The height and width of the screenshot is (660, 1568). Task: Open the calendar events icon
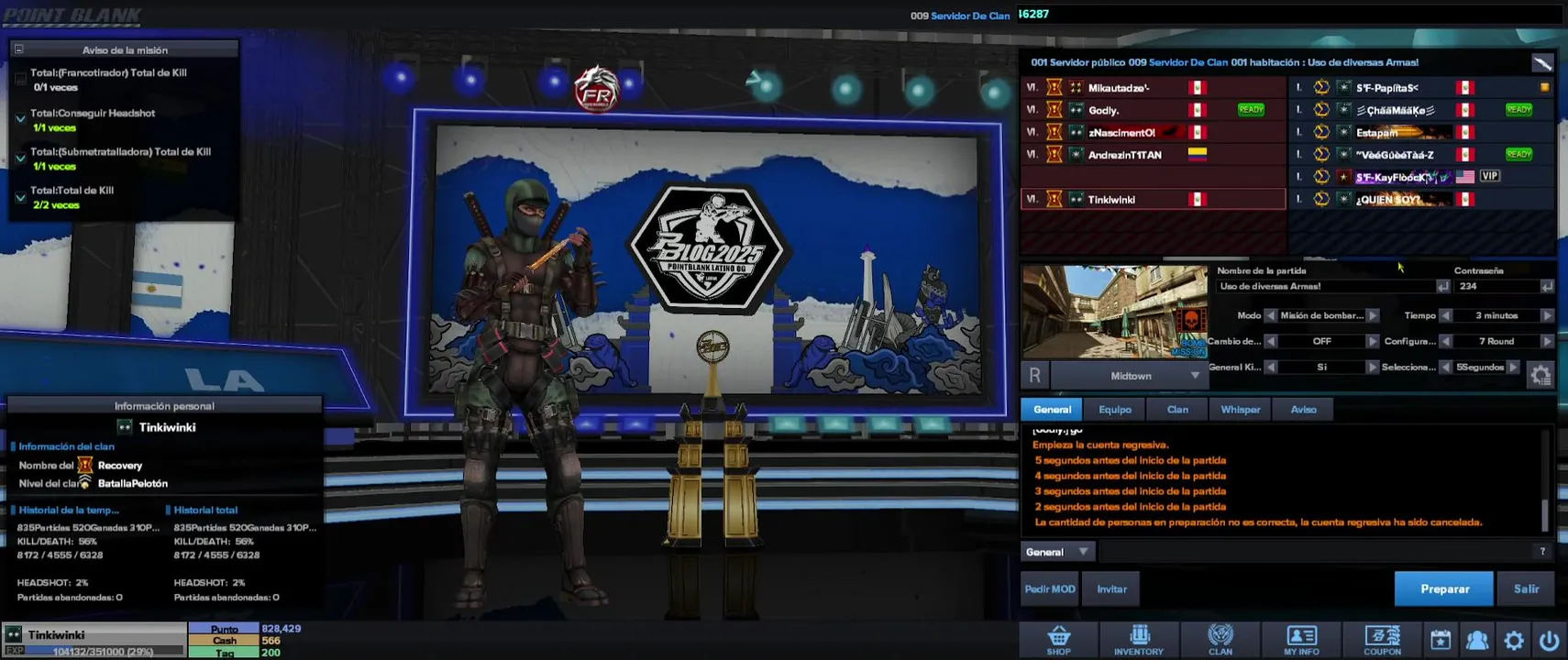tap(1441, 640)
